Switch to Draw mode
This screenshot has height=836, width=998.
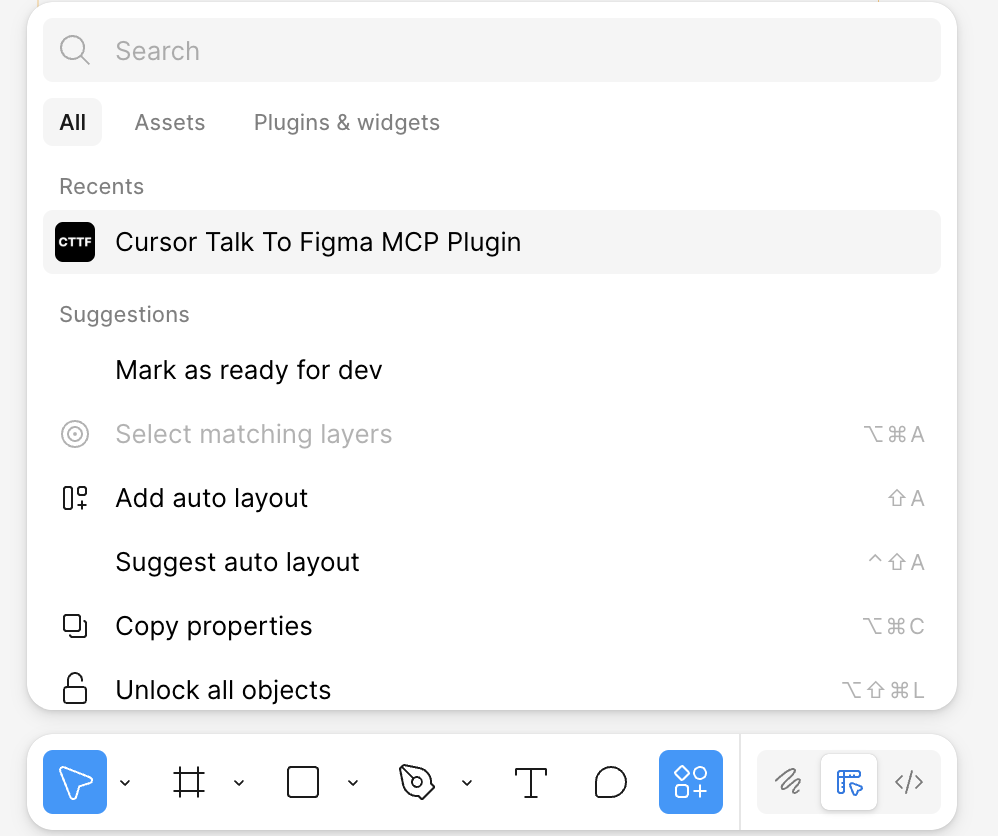[789, 782]
